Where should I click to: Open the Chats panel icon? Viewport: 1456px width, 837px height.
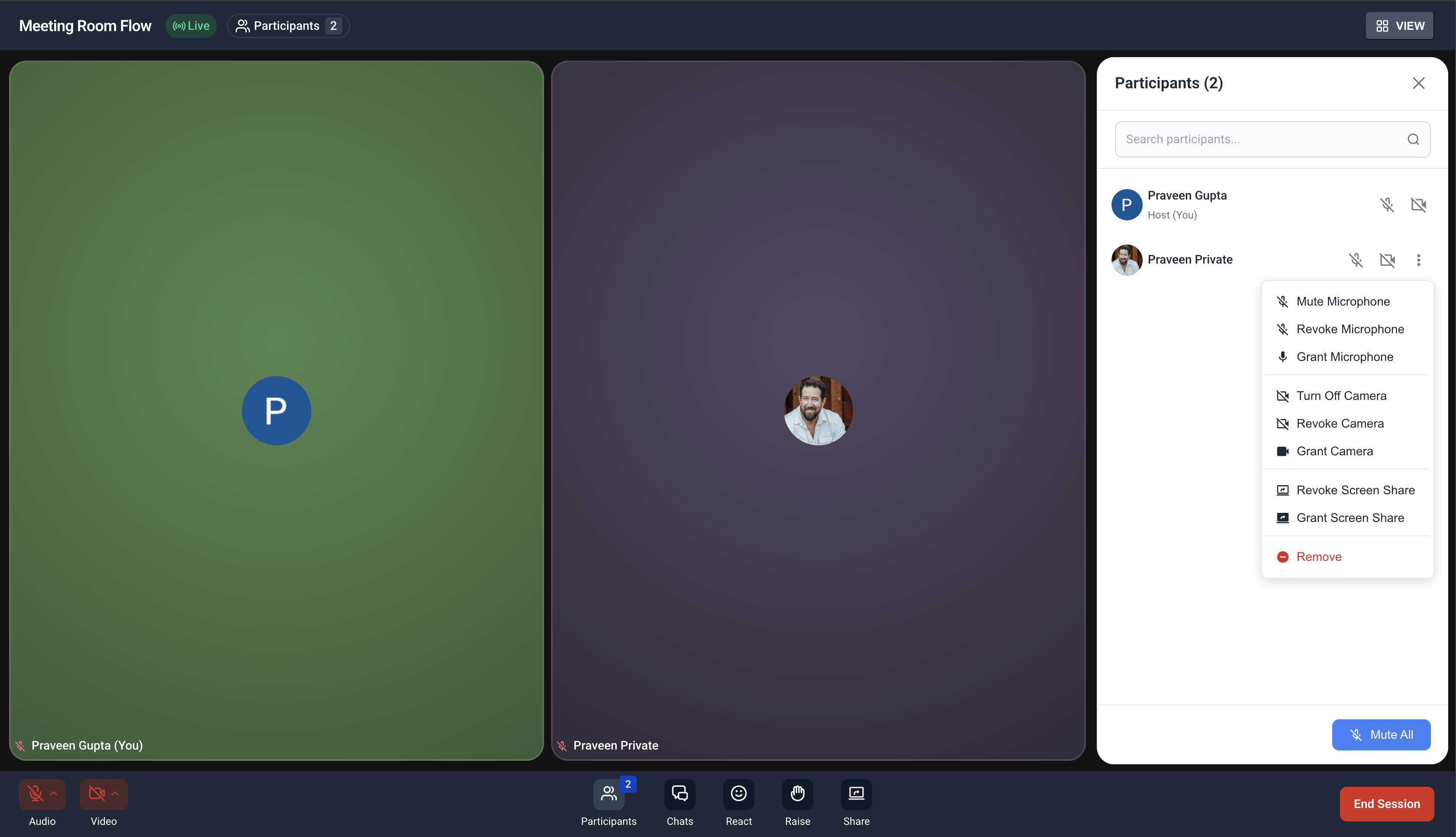click(680, 794)
